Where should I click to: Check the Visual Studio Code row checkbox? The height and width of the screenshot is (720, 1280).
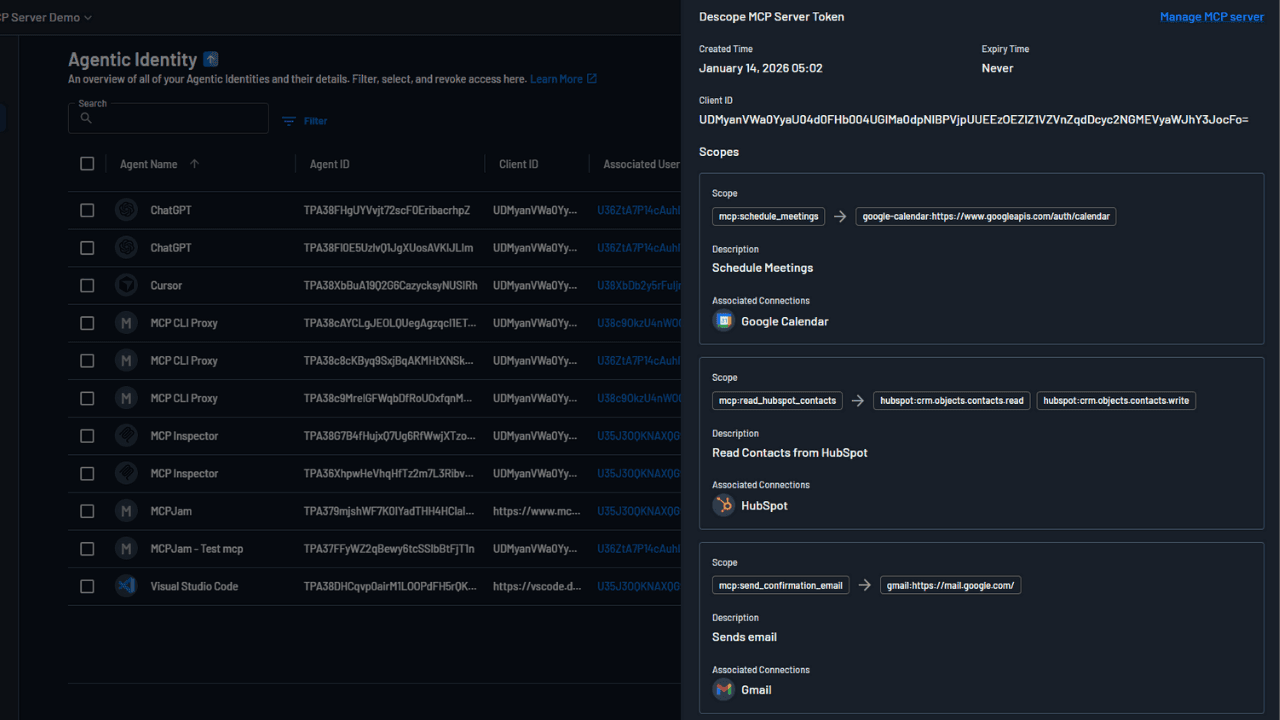[x=87, y=586]
